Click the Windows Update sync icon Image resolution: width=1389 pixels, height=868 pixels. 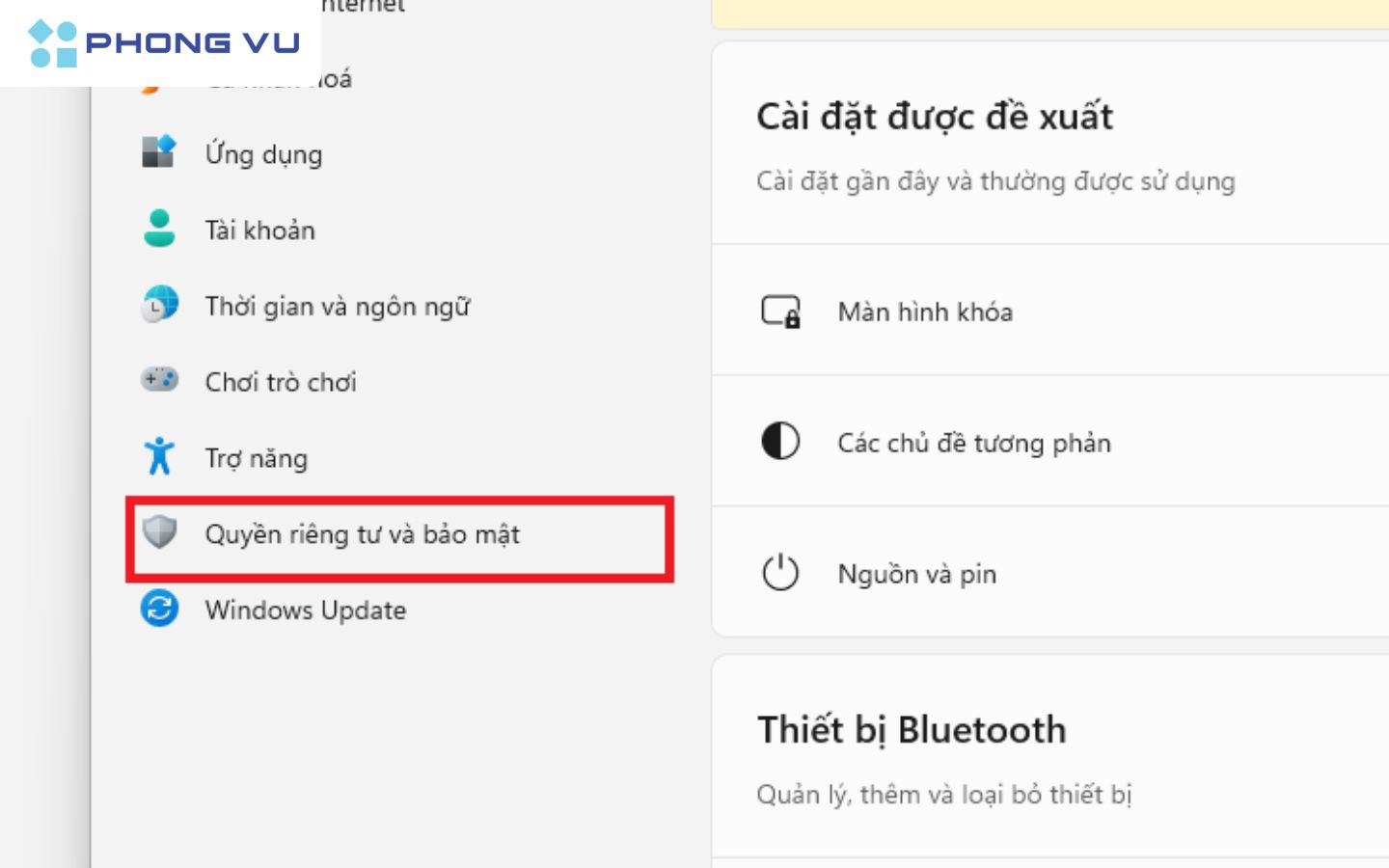pyautogui.click(x=159, y=609)
